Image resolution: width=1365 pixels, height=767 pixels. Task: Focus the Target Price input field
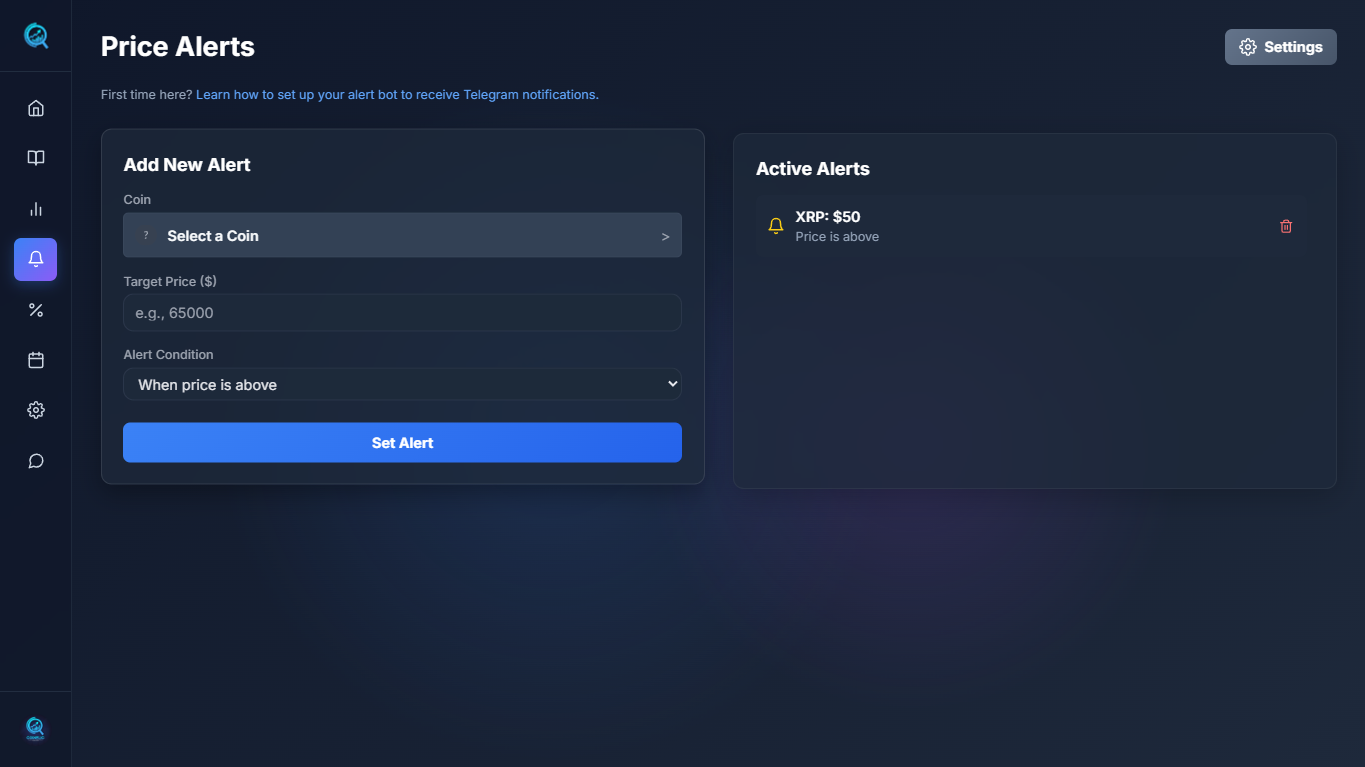click(x=402, y=313)
